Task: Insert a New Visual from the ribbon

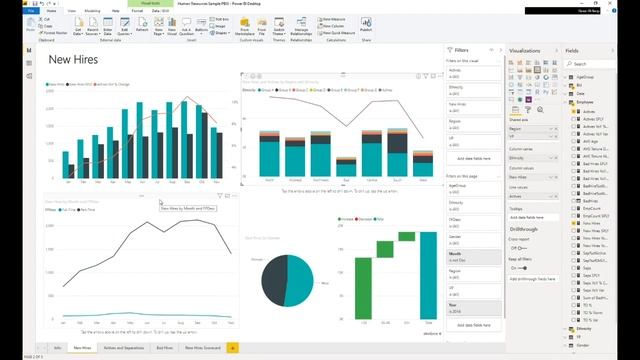Action: point(172,26)
